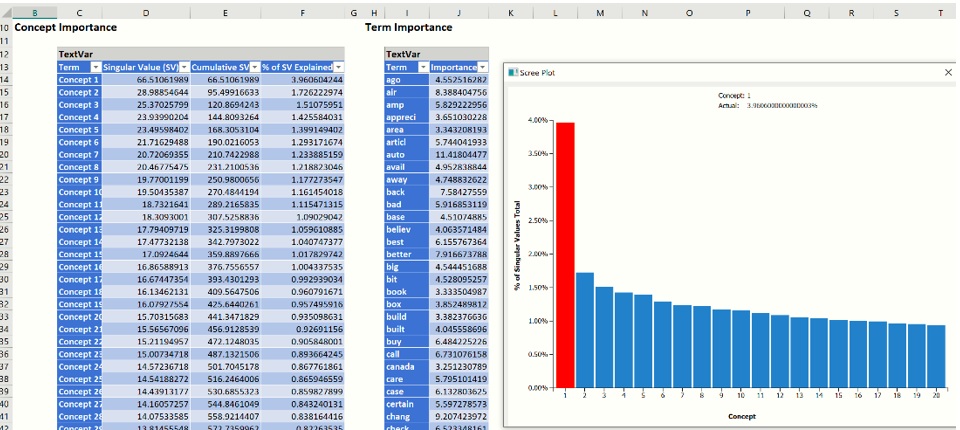Select row 10 header
The width and height of the screenshot is (960, 430).
click(x=6, y=27)
